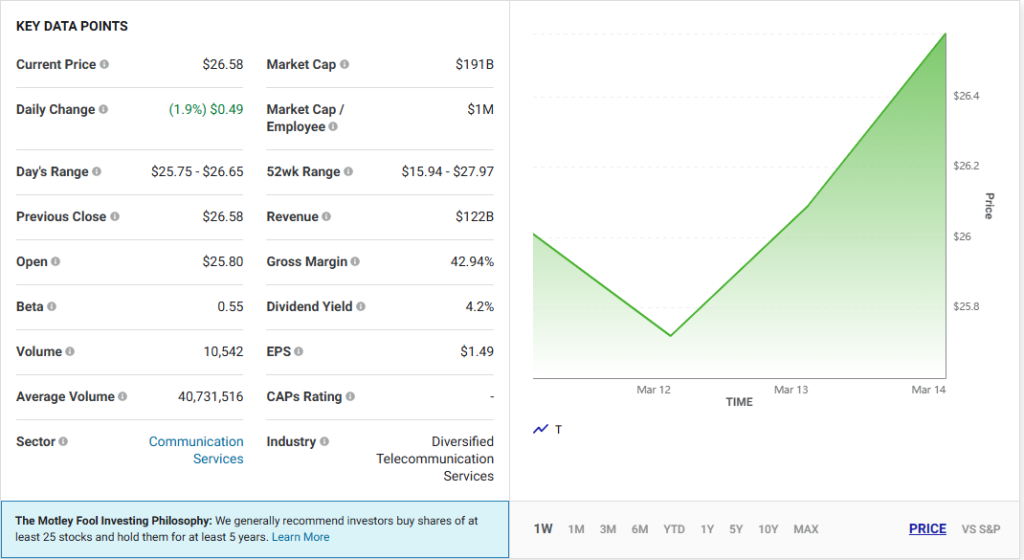Click info icon beside Open

[x=56, y=261]
